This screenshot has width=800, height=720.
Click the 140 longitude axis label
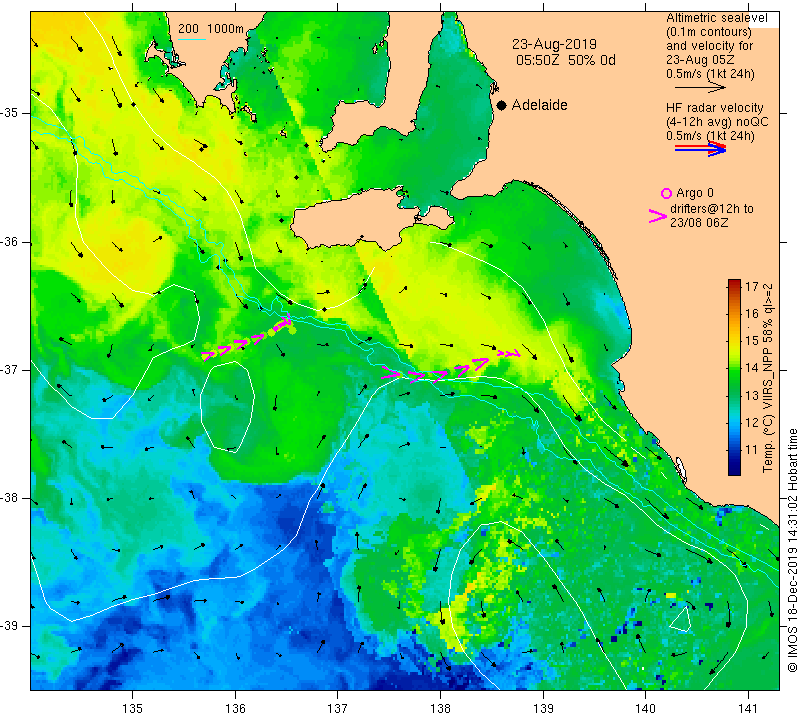[645, 708]
